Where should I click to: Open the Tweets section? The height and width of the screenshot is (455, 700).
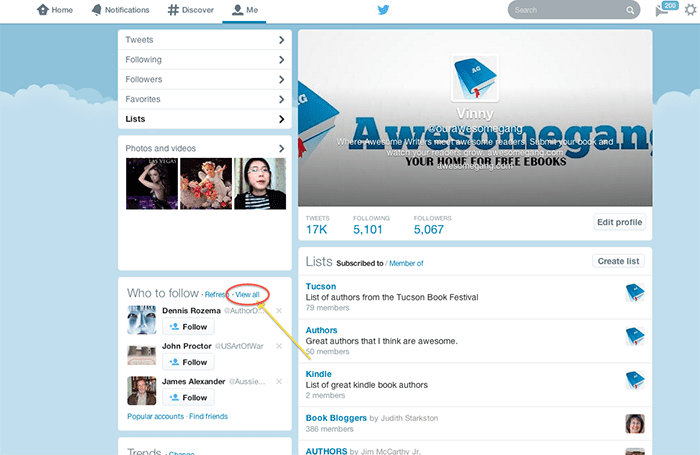coord(204,40)
